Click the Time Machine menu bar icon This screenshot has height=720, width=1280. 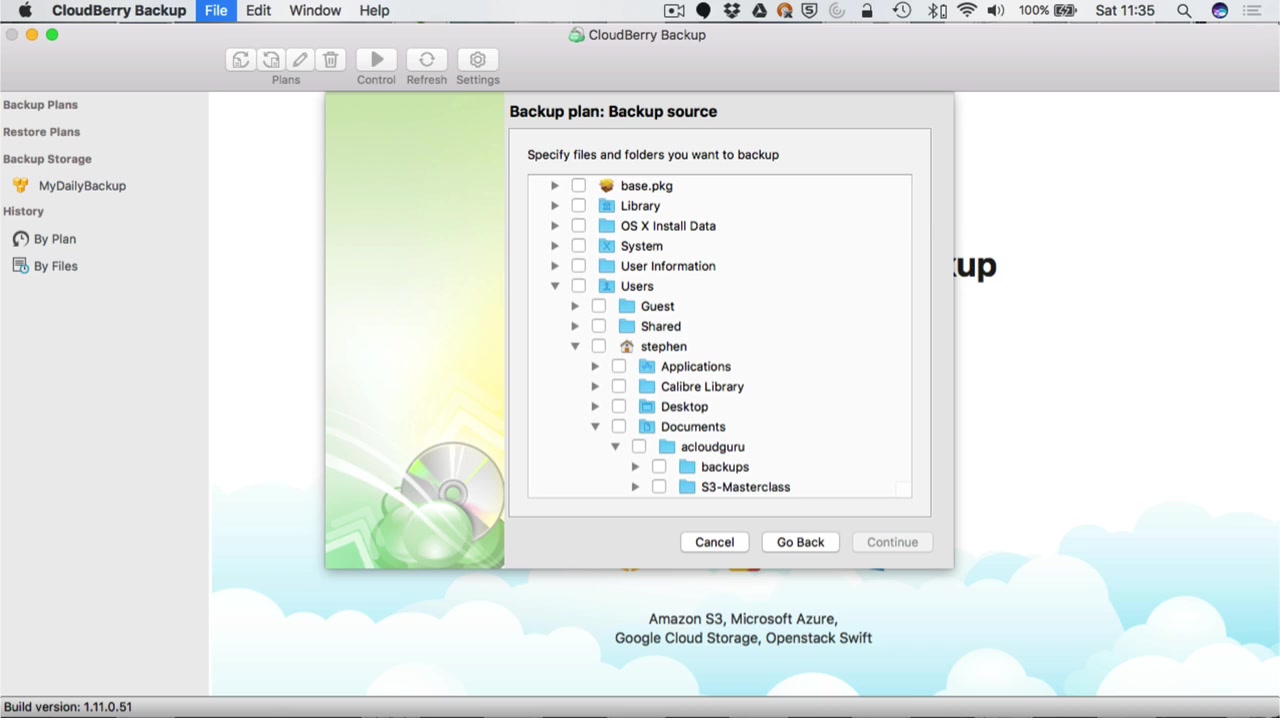tap(902, 11)
